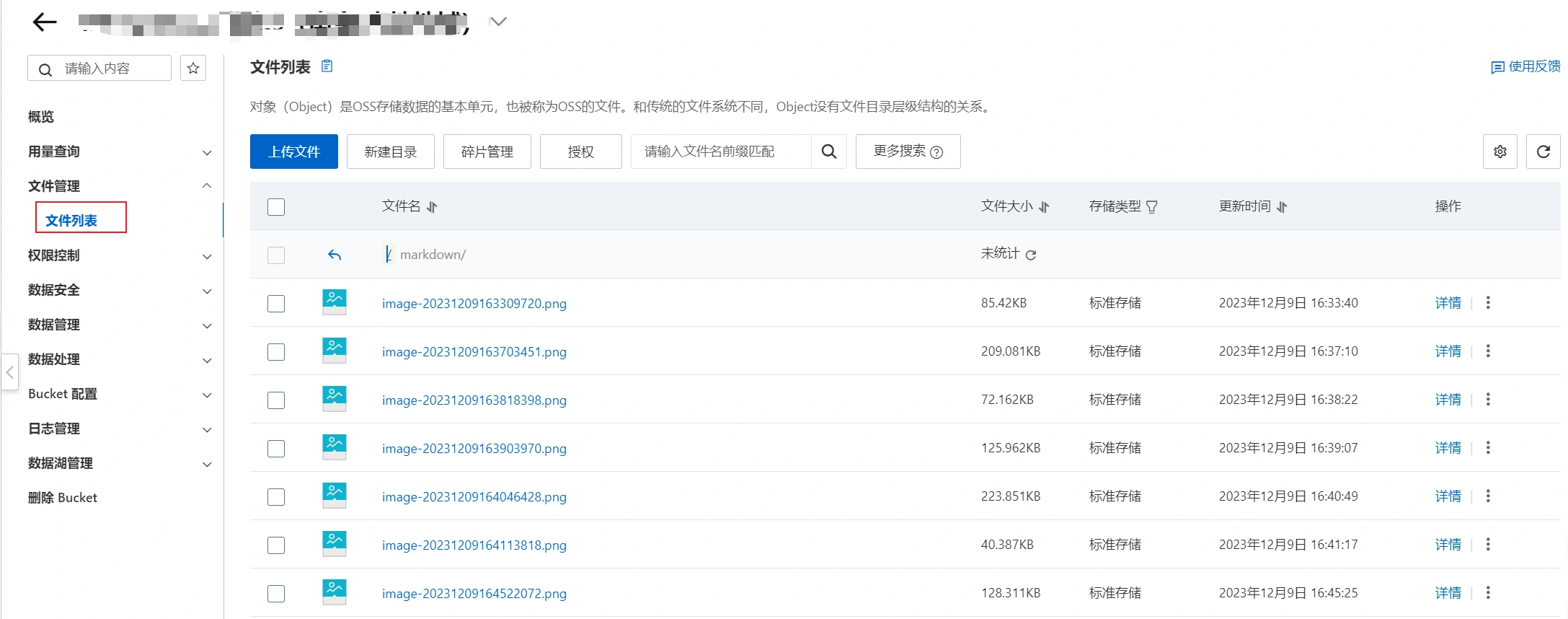Click the 上传文件 button
The width and height of the screenshot is (1568, 619).
click(294, 152)
